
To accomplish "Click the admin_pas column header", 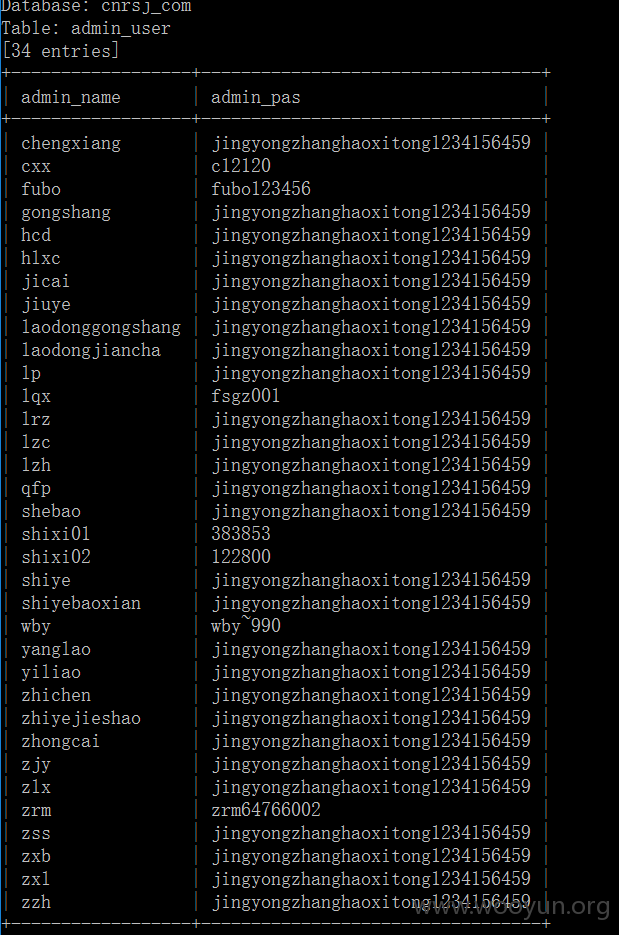I will pos(255,98).
